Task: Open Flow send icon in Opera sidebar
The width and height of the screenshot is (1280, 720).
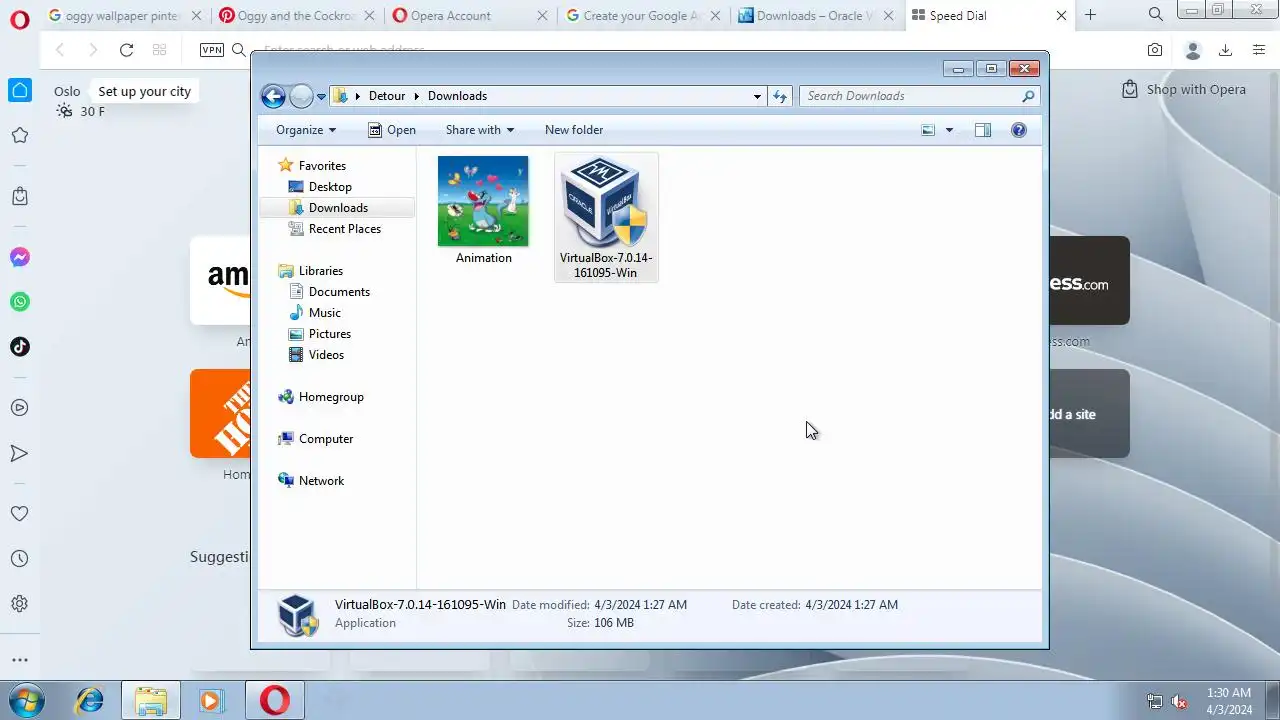Action: point(19,453)
